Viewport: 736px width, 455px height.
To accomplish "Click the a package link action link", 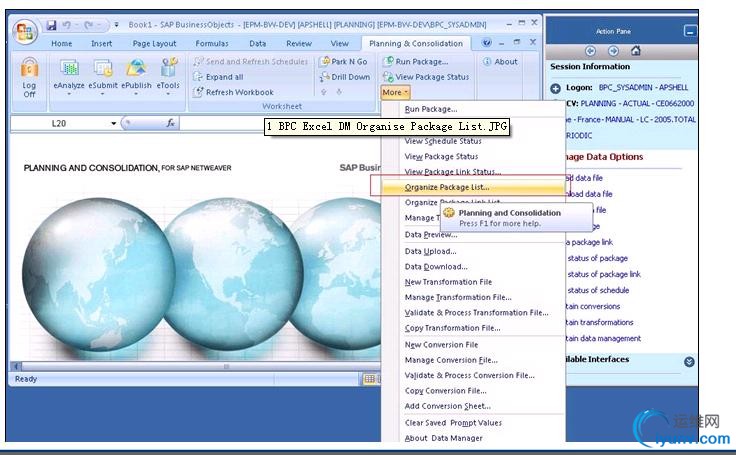I will click(590, 242).
